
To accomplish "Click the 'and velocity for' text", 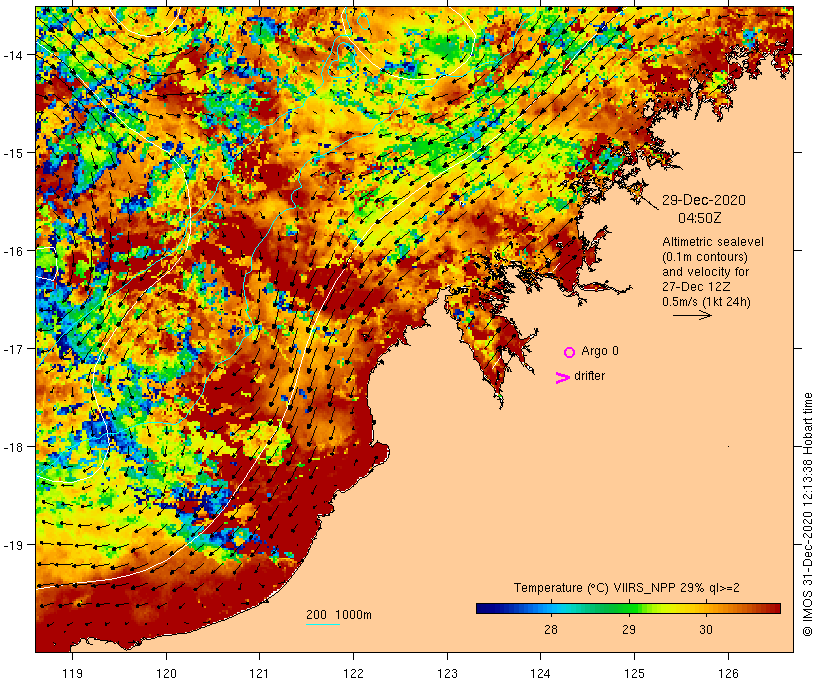I will point(705,271).
